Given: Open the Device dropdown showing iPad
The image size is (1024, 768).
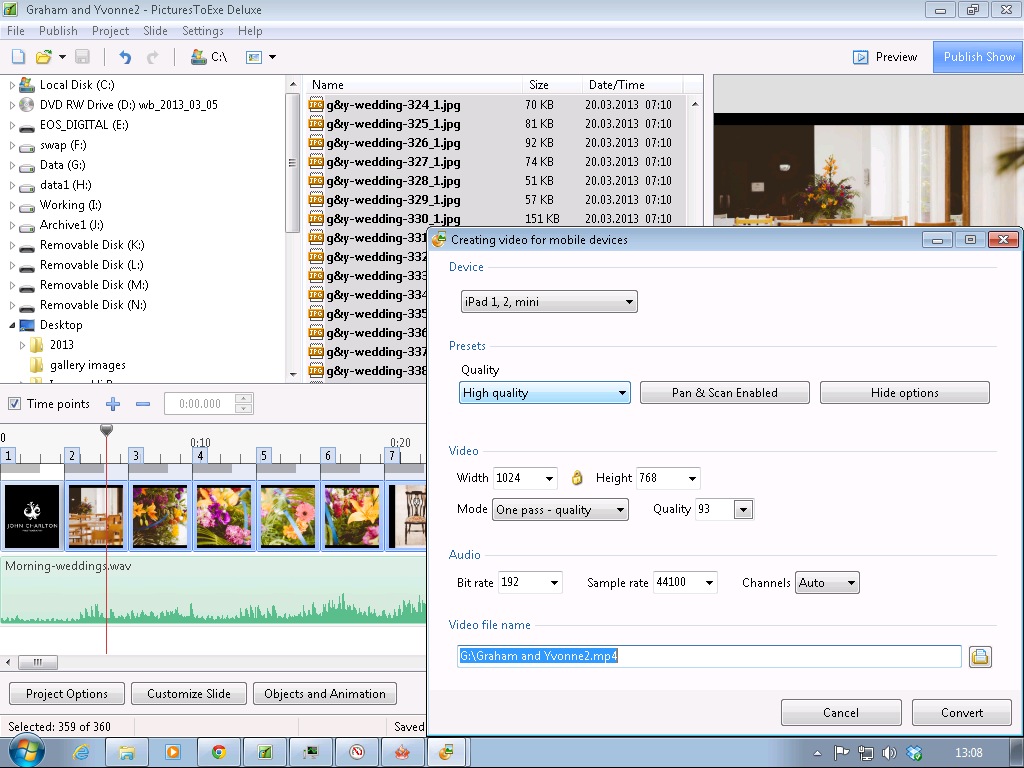Looking at the screenshot, I should coord(548,302).
